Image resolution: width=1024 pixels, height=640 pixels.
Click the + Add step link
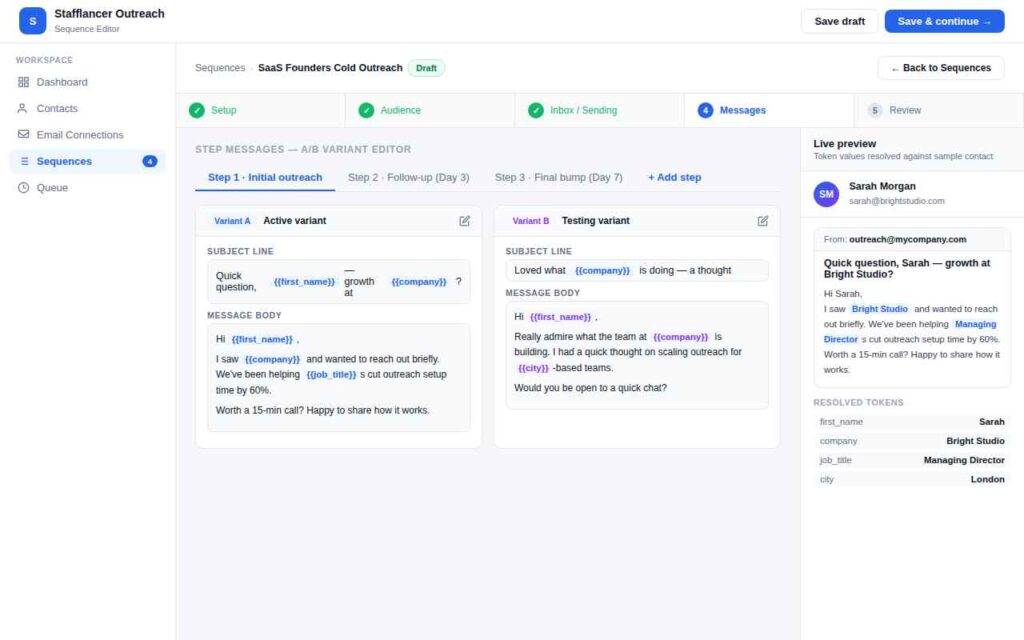(x=674, y=178)
